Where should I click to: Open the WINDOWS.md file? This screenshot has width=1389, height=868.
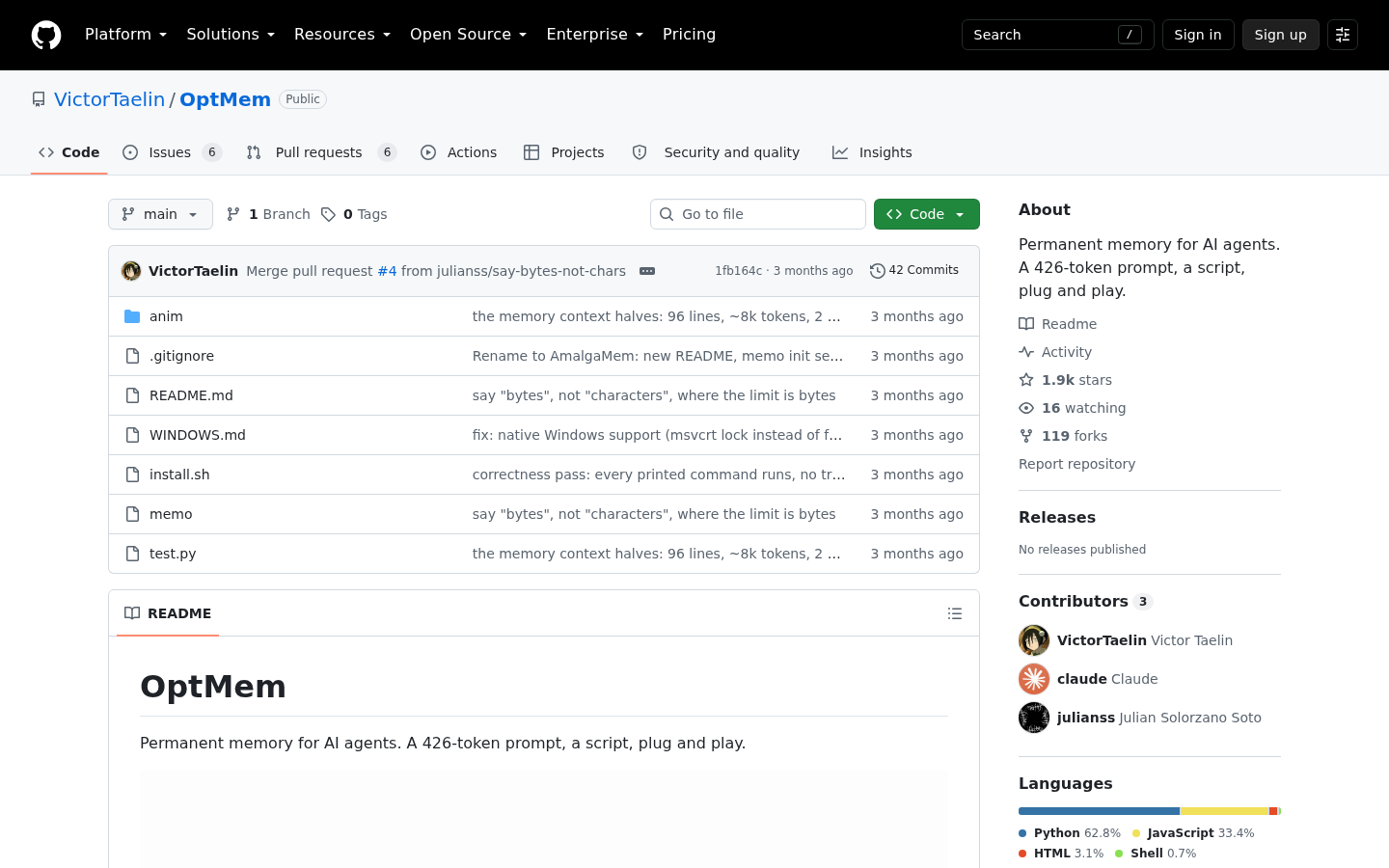[198, 435]
